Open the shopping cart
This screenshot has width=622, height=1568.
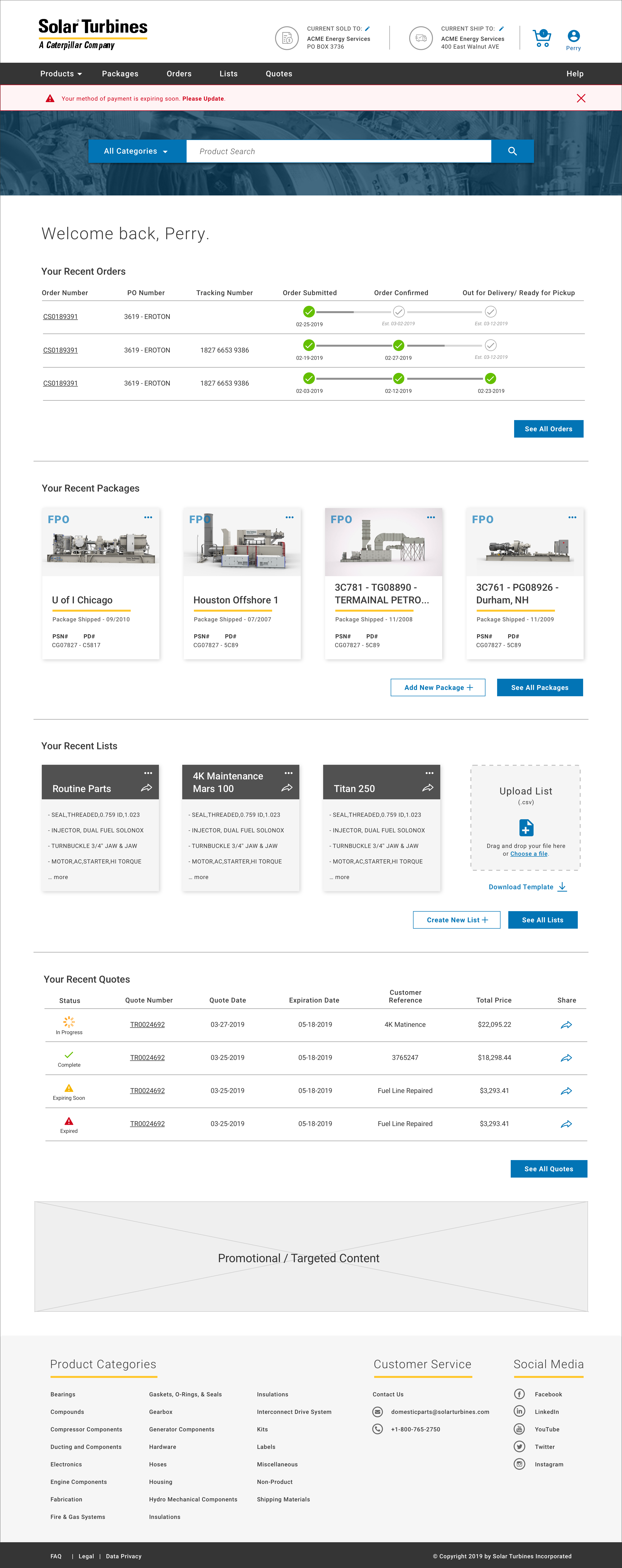[541, 38]
